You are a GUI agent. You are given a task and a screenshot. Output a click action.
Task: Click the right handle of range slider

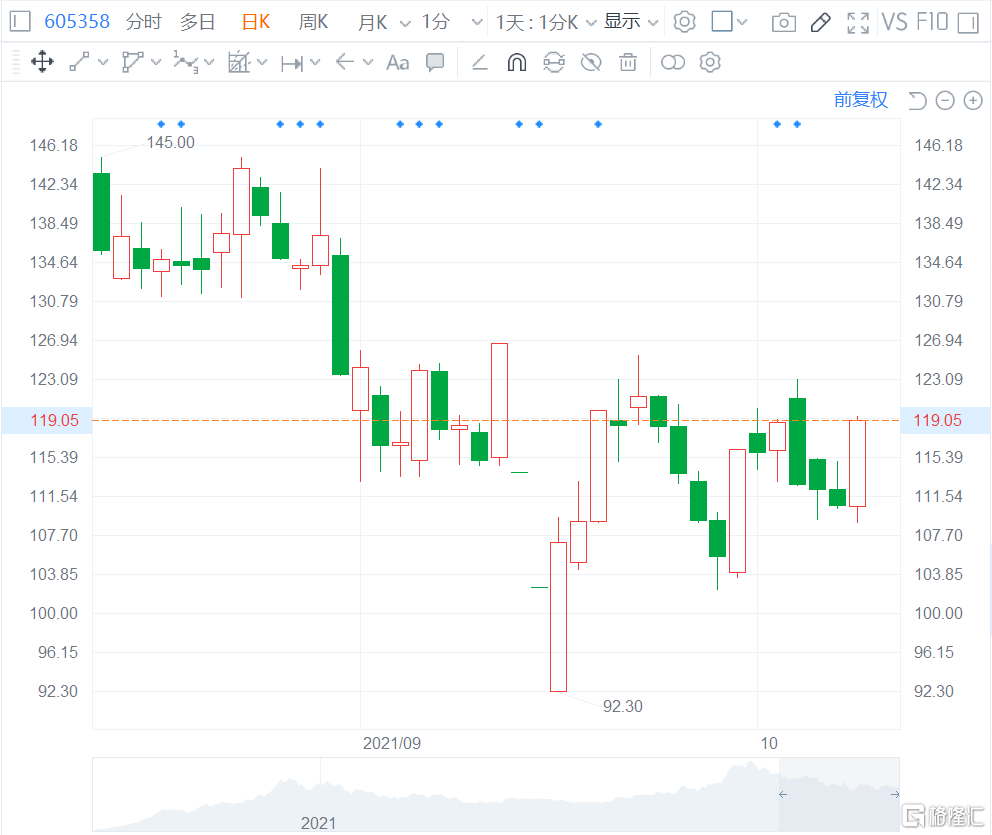pyautogui.click(x=895, y=795)
